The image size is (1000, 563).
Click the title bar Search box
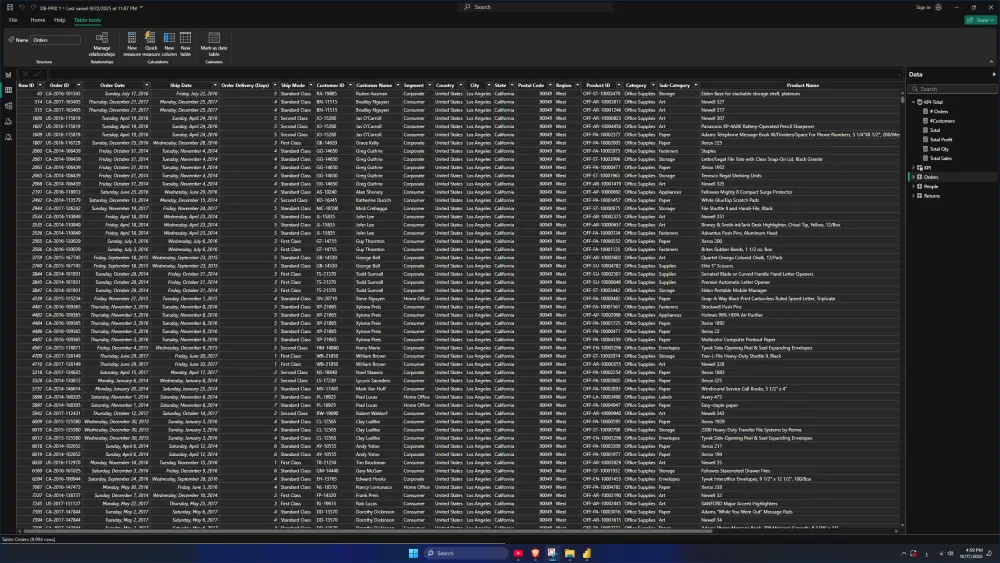537,7
